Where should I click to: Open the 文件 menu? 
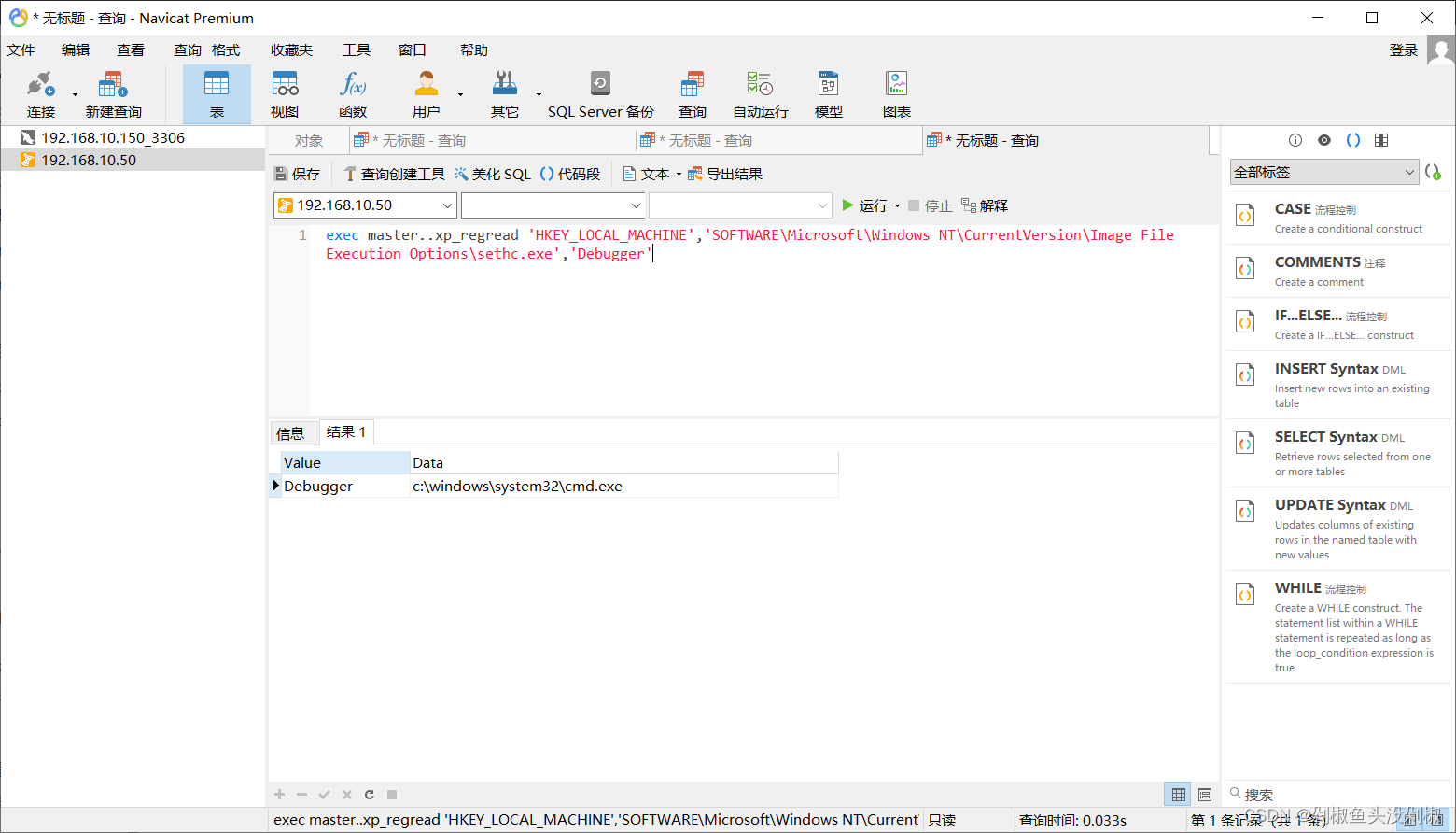[21, 50]
